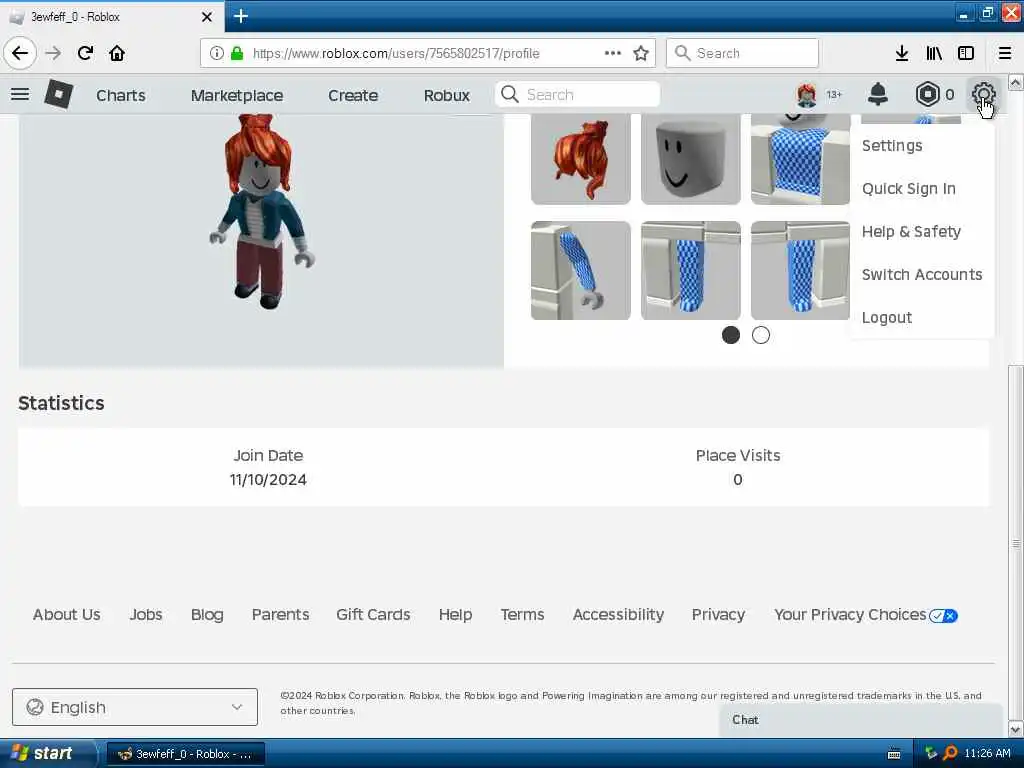Focus the browser search box

(742, 53)
